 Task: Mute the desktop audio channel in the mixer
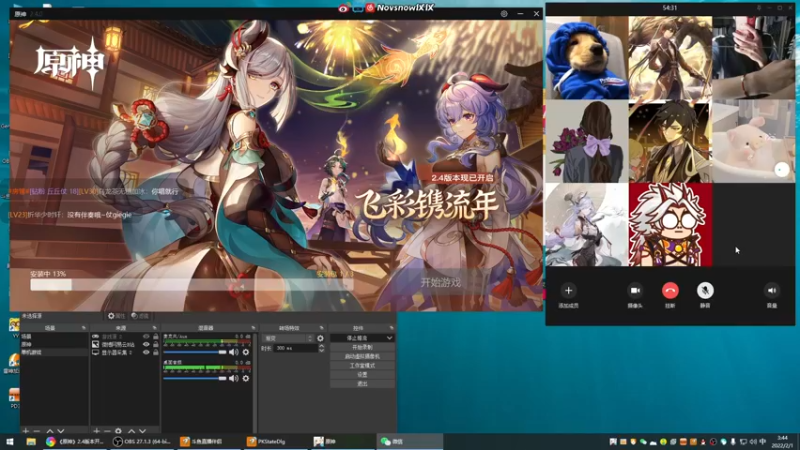[x=234, y=378]
